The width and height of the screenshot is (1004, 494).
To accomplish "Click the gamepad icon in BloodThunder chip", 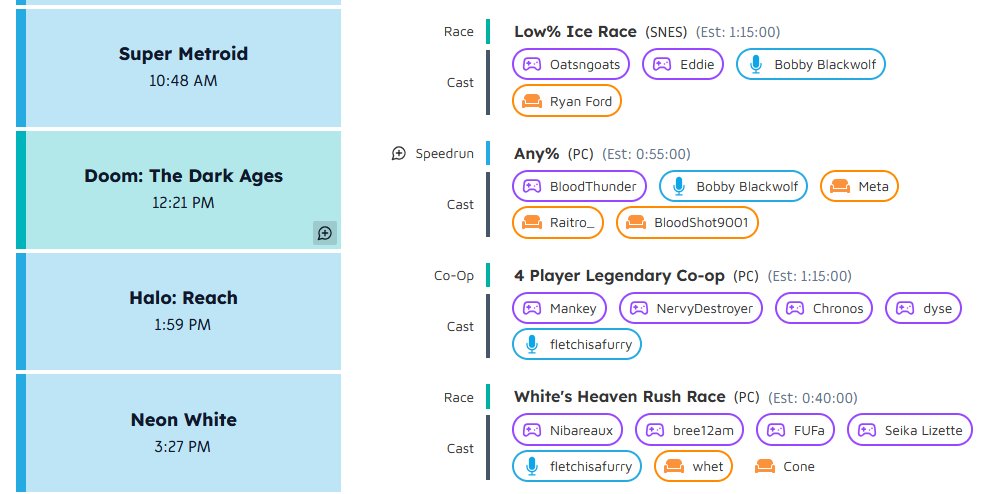I will 532,186.
